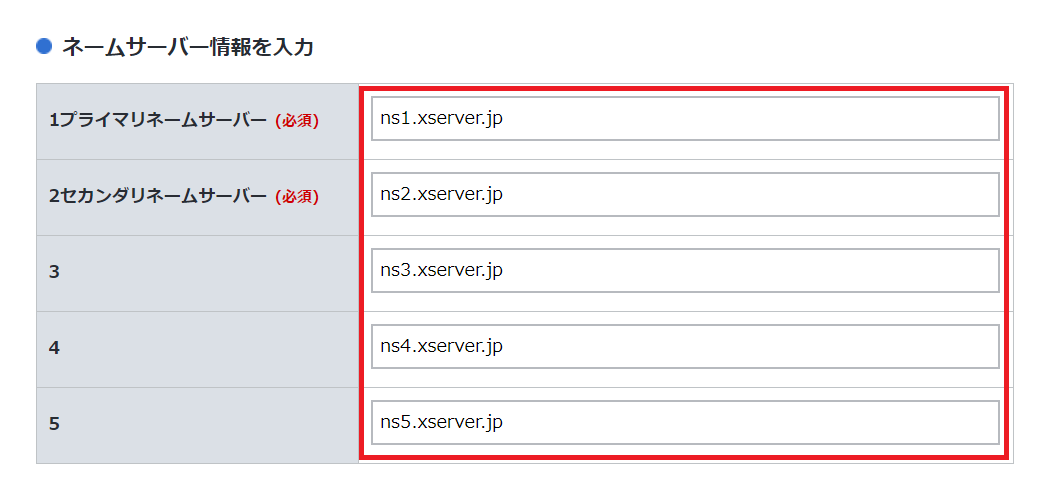Focus the ns3.xserver.jp input field
Image resolution: width=1052 pixels, height=504 pixels.
click(685, 270)
